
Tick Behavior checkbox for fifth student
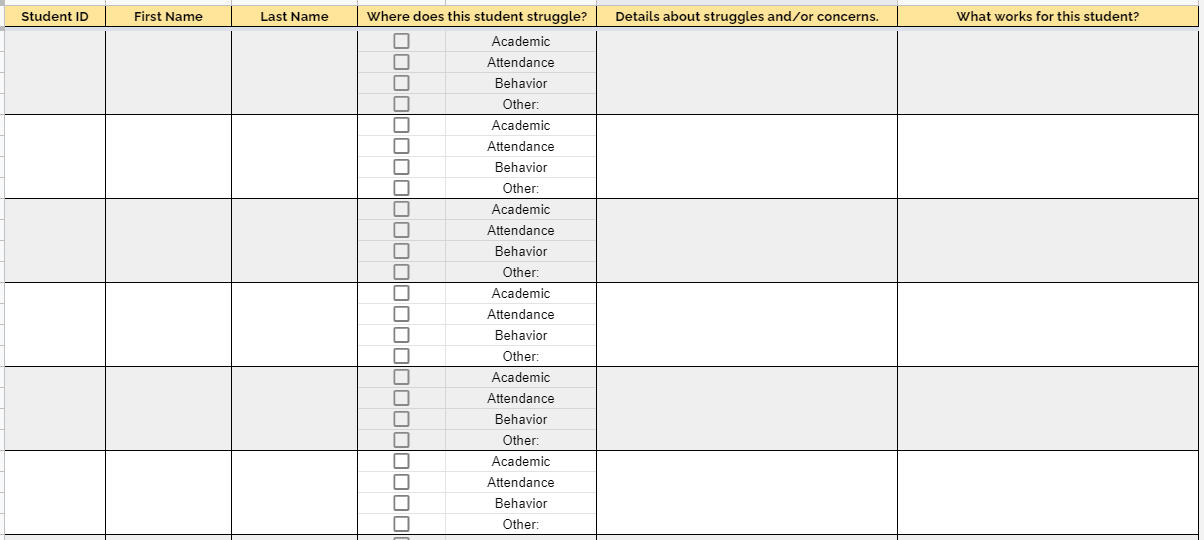pyautogui.click(x=401, y=419)
